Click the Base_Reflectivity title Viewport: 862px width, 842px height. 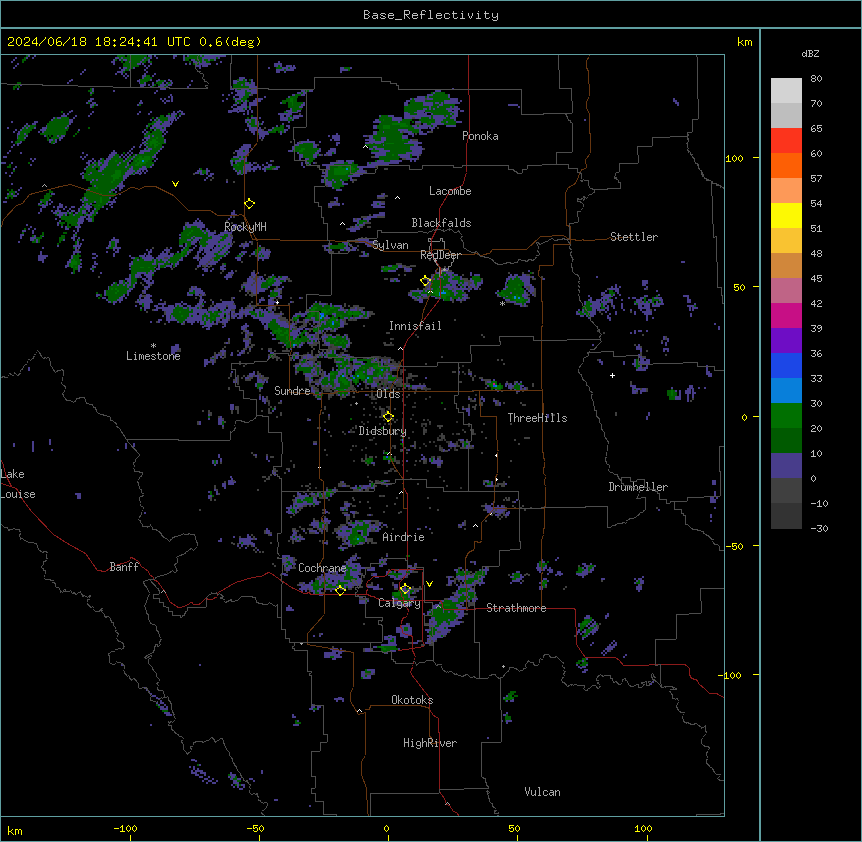tap(431, 15)
